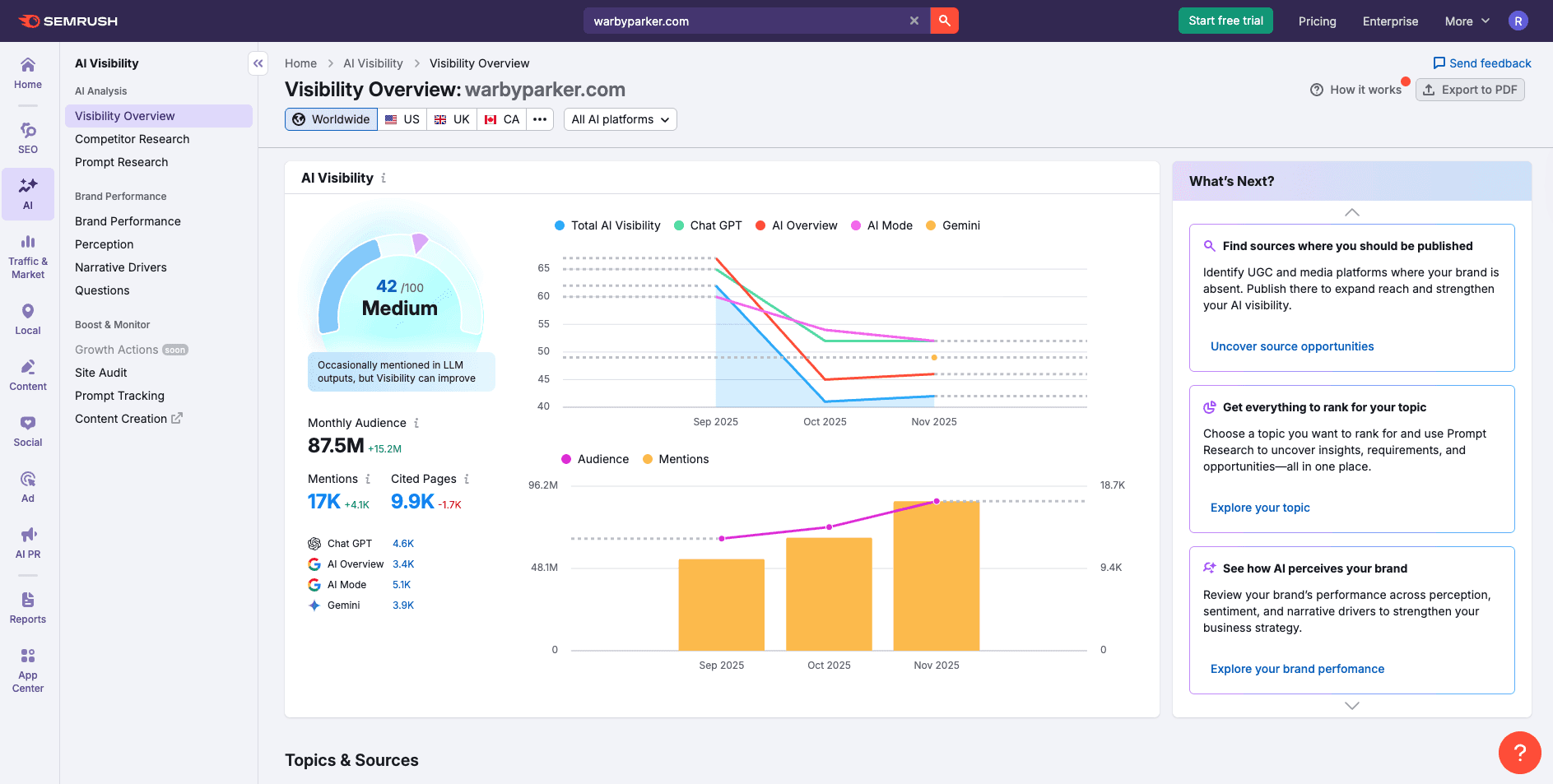
Task: Open How it works help
Action: [1355, 90]
